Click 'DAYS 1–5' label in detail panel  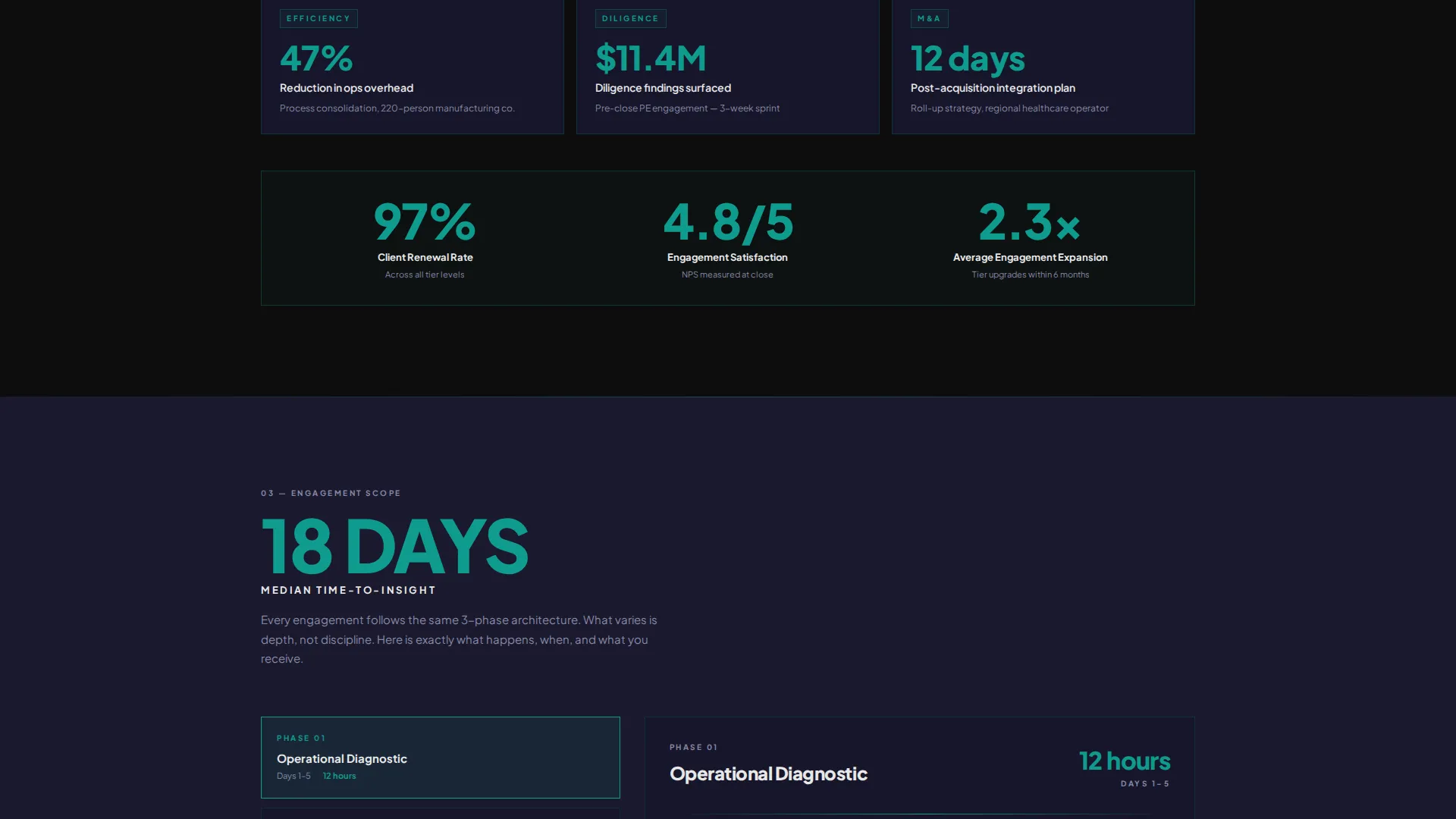coord(1145,783)
